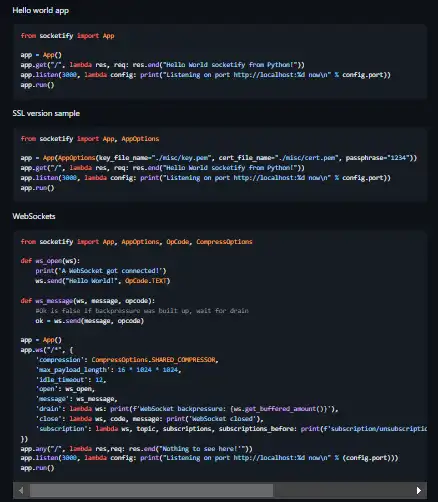The width and height of the screenshot is (438, 502).
Task: Click the ws.send("Hello World!", OpCode.TEXT) line
Action: point(103,281)
